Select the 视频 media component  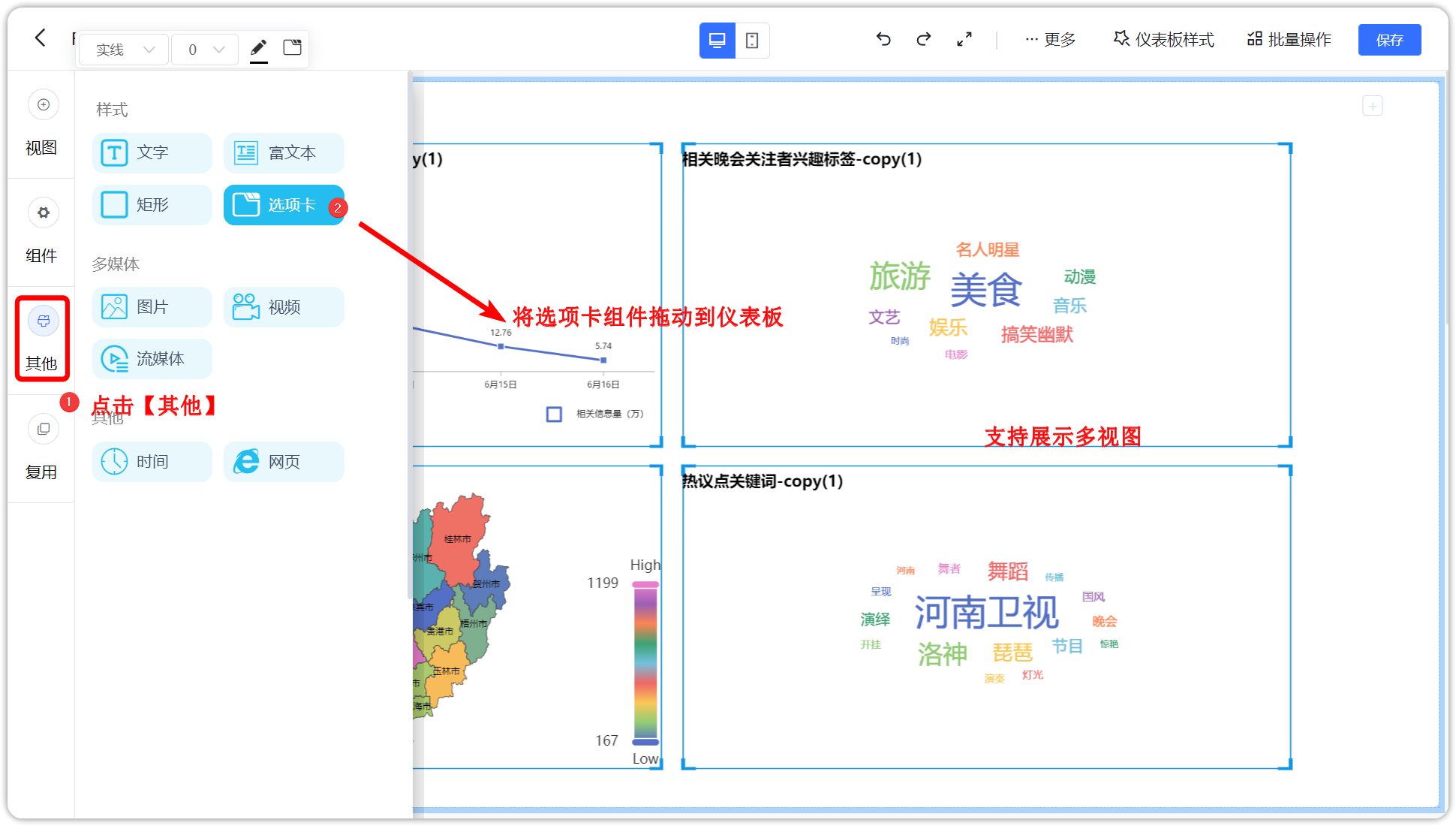click(x=284, y=306)
